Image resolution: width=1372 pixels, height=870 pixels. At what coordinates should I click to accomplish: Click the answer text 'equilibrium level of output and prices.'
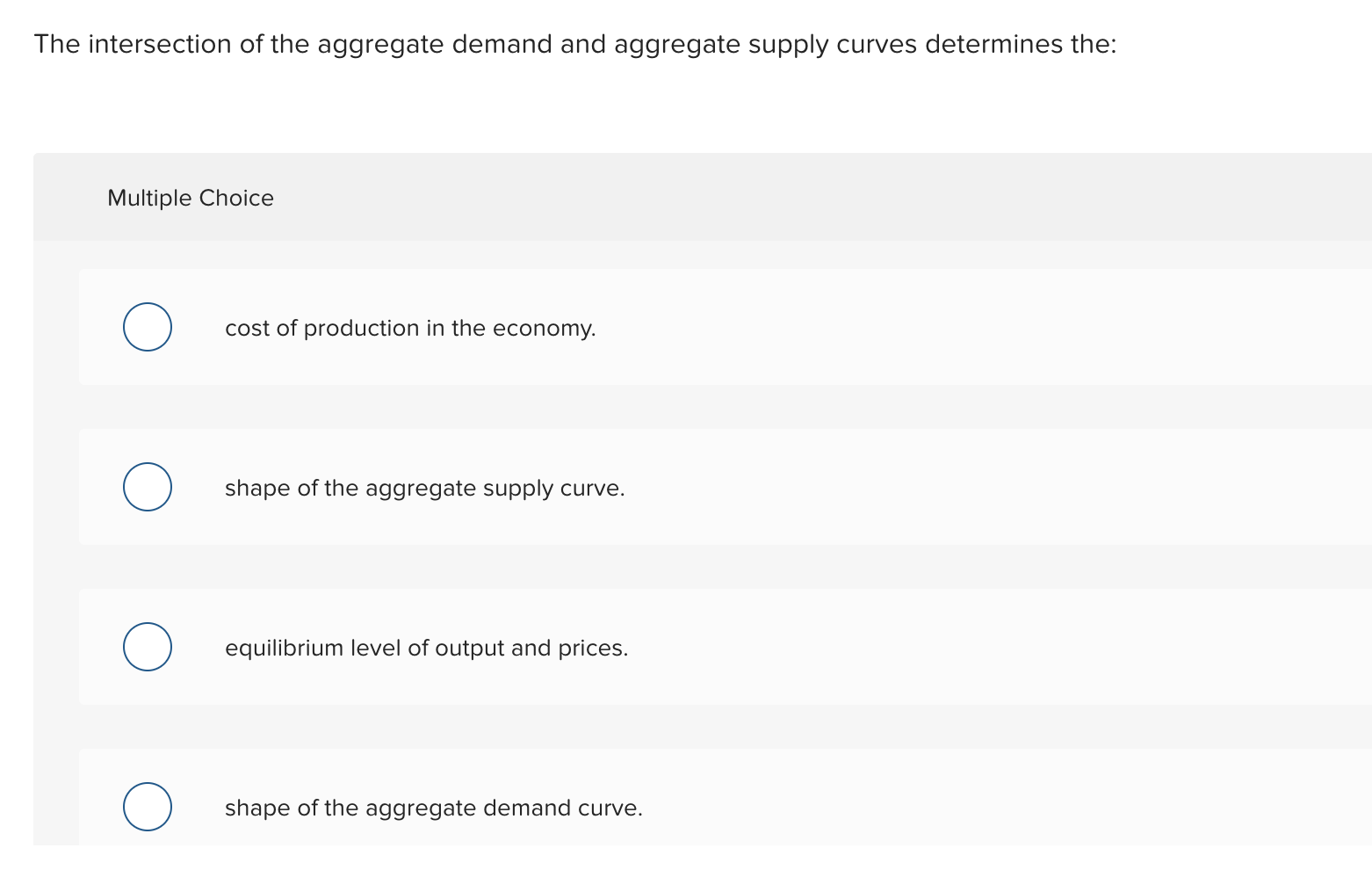[426, 648]
